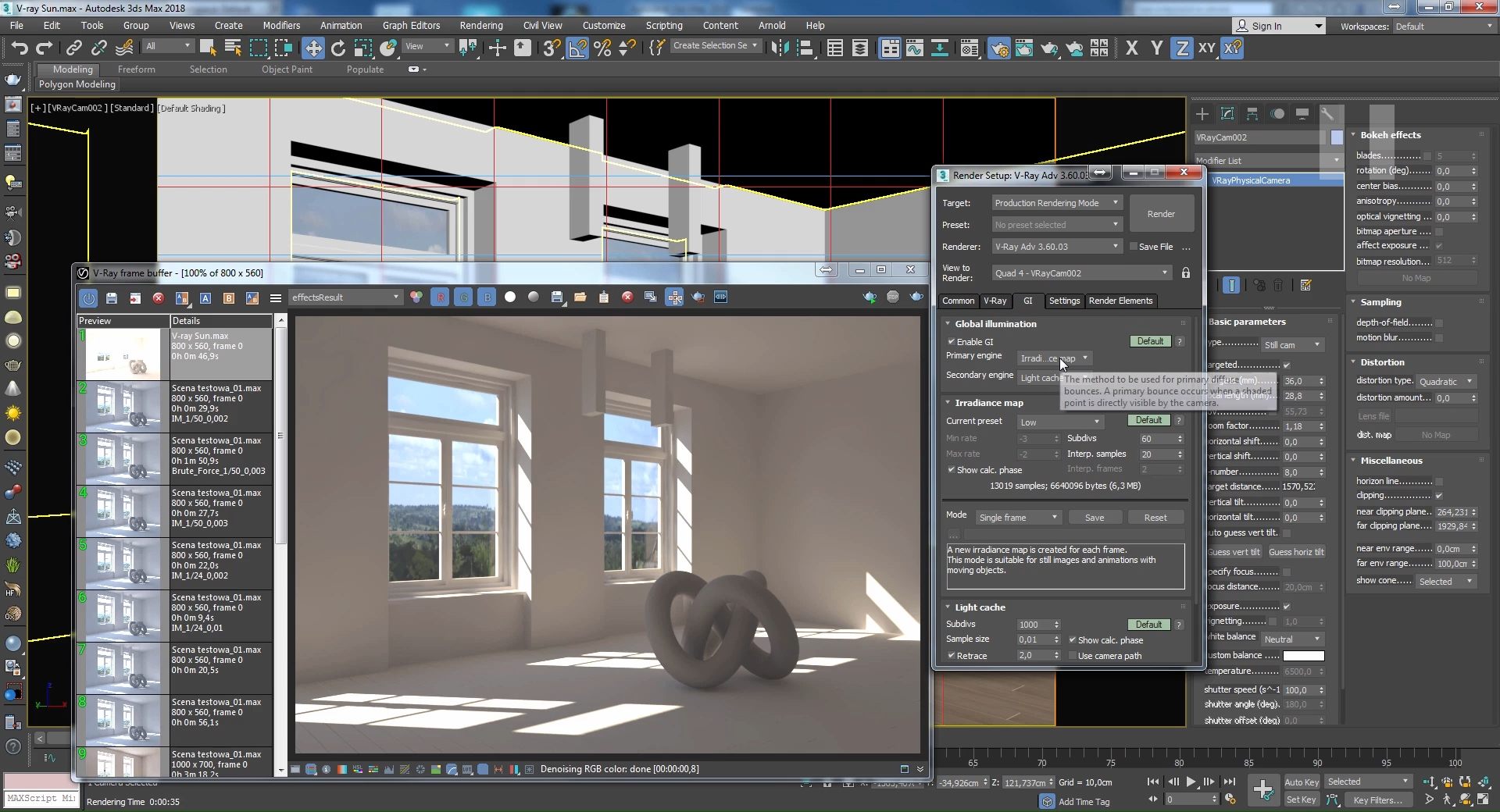Toggle light cache Show calc. phase checkbox
This screenshot has width=1500, height=812.
[1073, 640]
